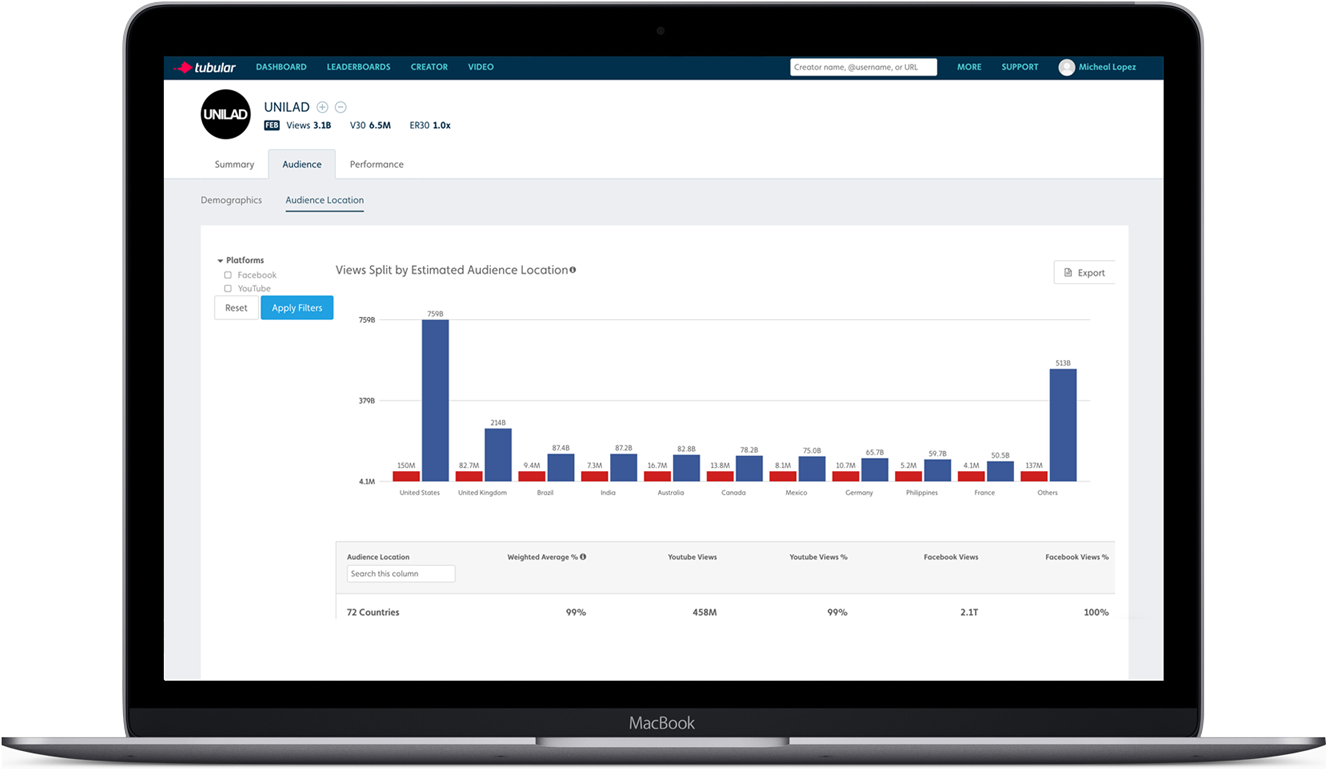Click the Australia blue 82.8B bar
Viewport: 1327px width, 769px height.
[x=687, y=469]
